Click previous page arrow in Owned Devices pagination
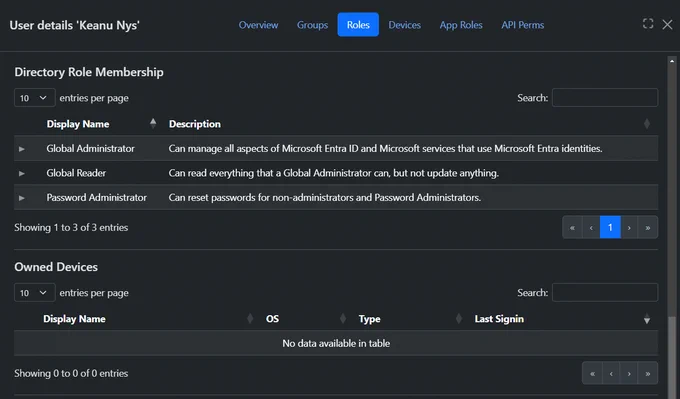The height and width of the screenshot is (399, 680). coord(611,373)
